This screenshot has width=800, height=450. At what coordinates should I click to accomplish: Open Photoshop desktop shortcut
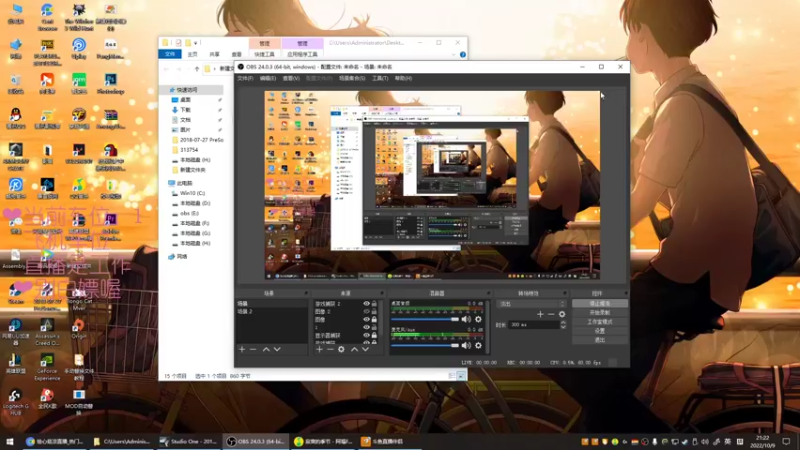point(110,84)
